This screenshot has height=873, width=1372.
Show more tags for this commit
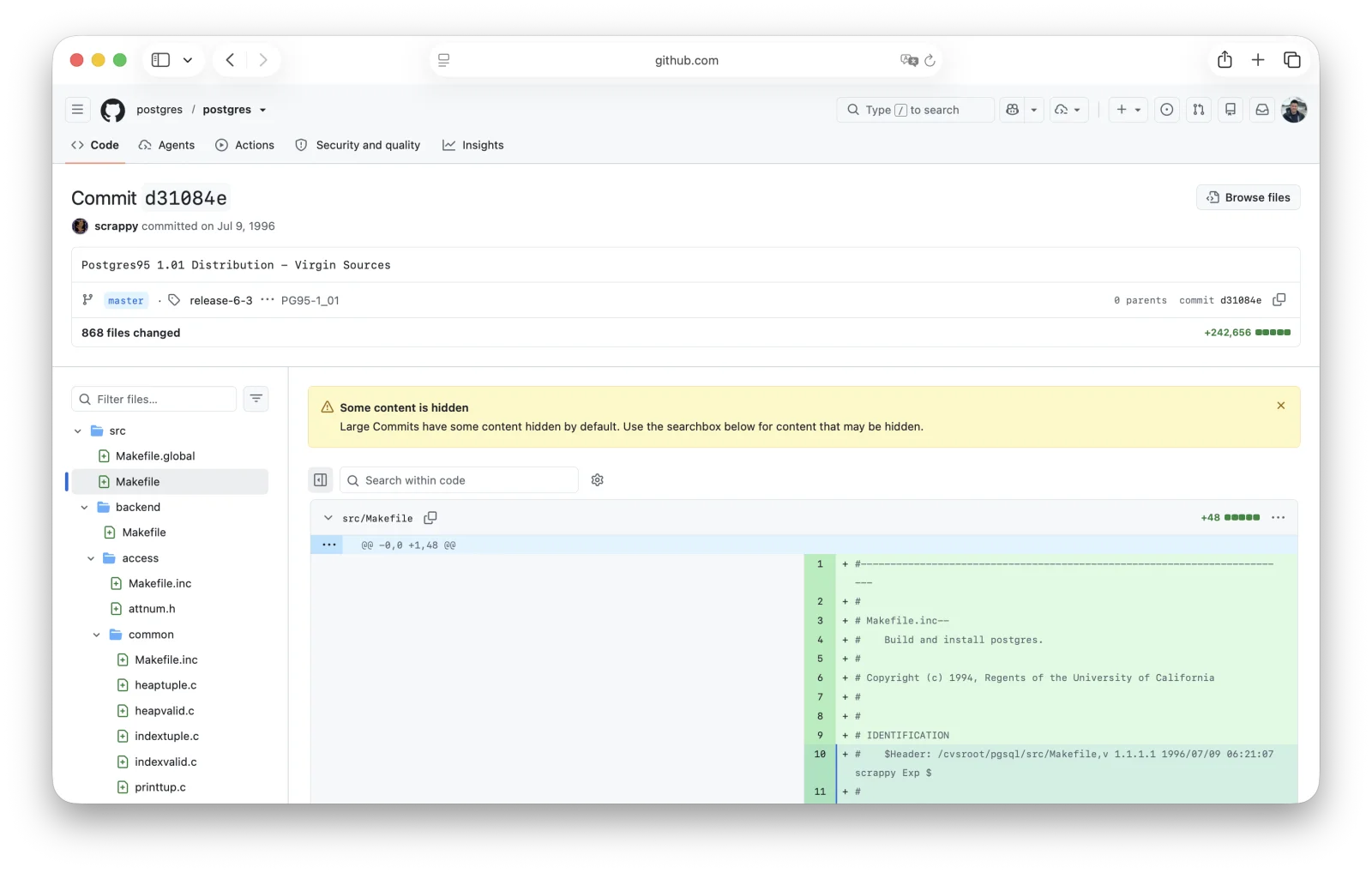(268, 300)
